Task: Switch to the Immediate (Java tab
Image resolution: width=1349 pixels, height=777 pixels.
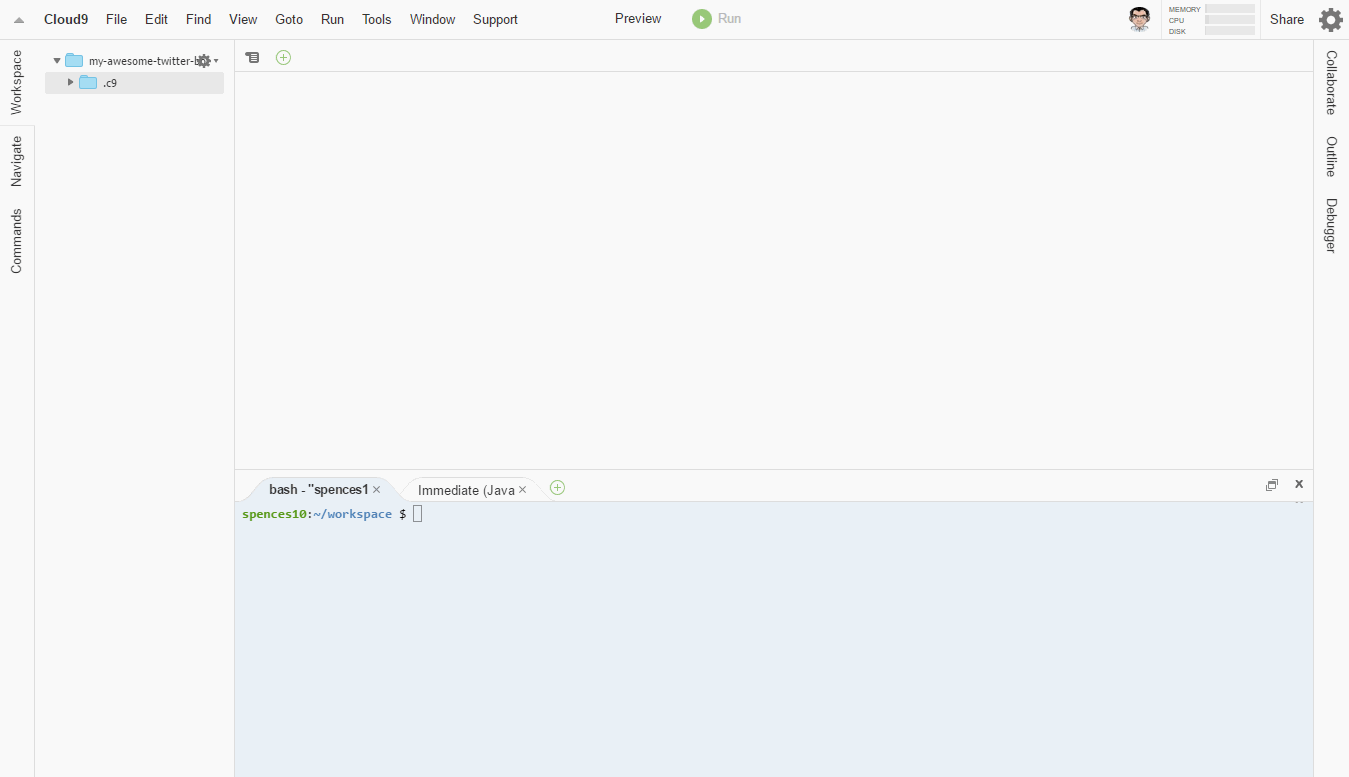Action: coord(466,490)
